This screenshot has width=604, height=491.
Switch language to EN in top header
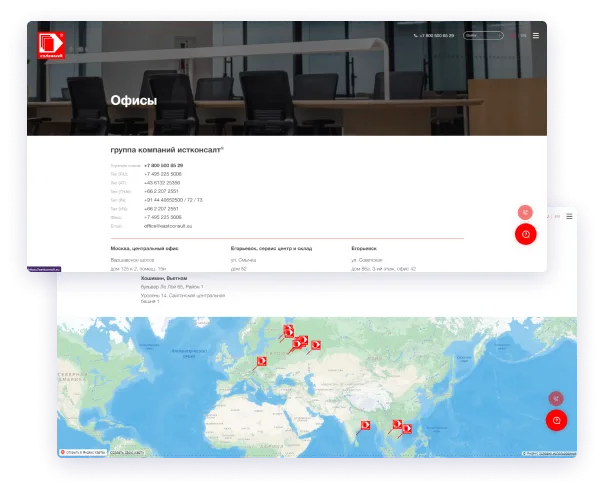(x=523, y=35)
